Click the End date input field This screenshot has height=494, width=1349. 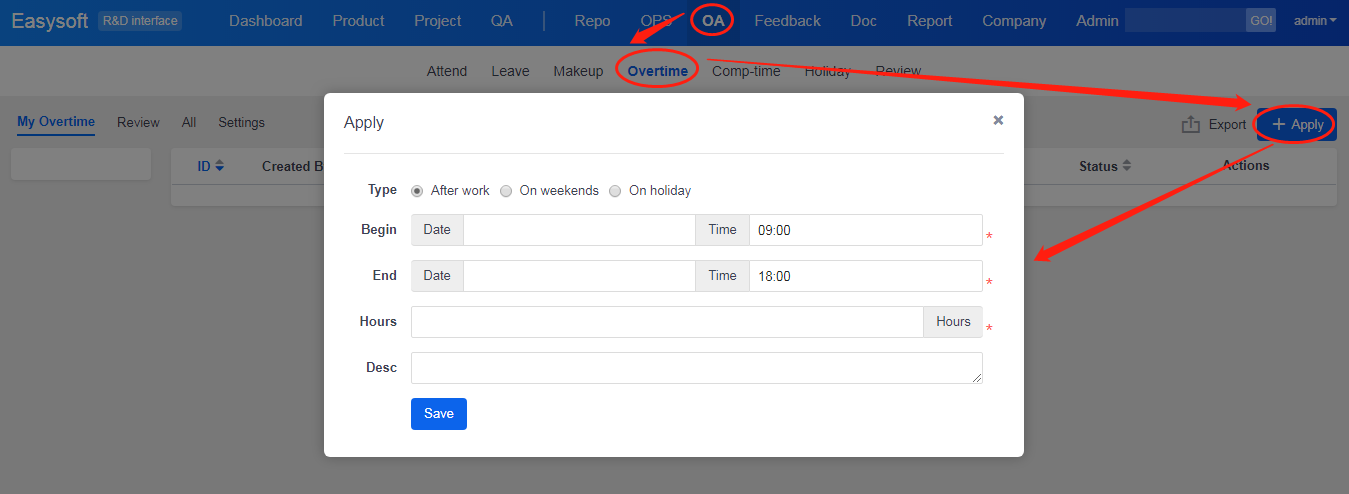click(x=578, y=276)
